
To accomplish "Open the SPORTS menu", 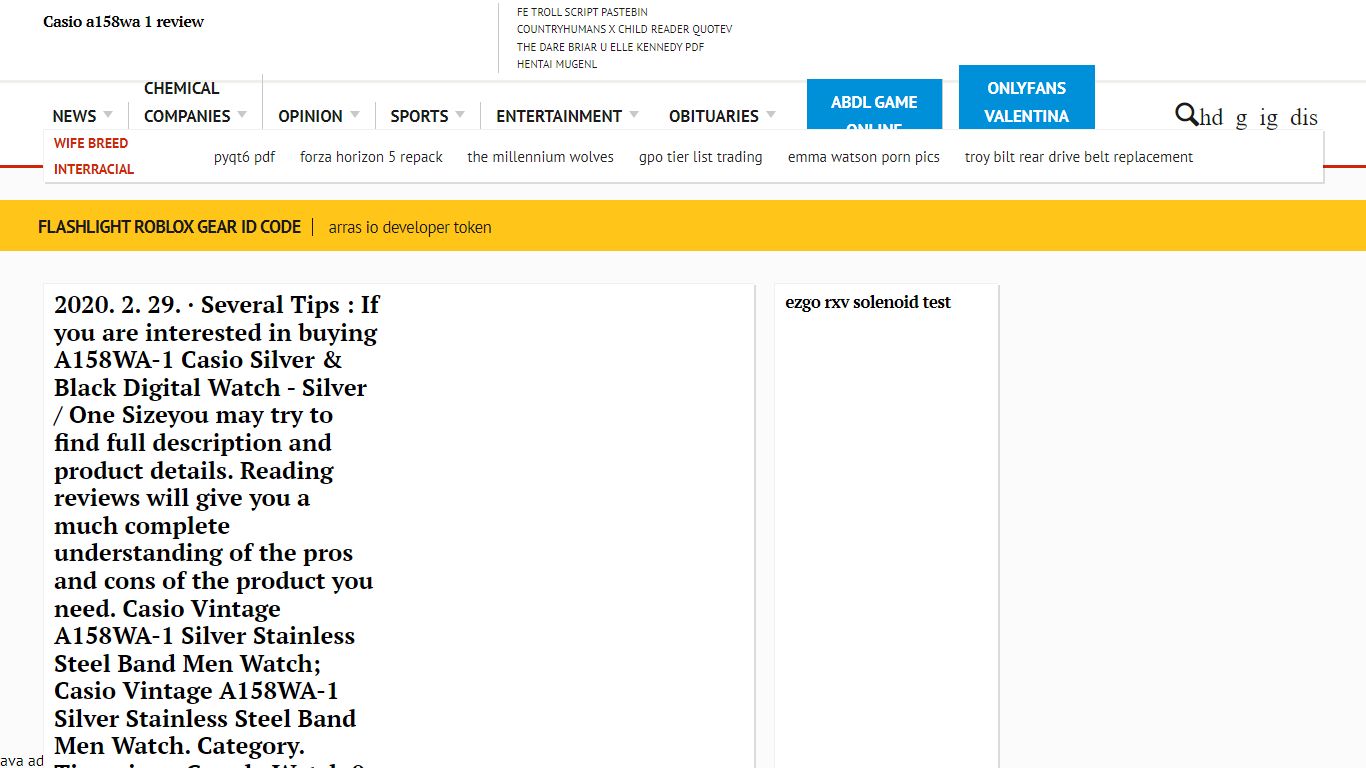I will point(419,116).
